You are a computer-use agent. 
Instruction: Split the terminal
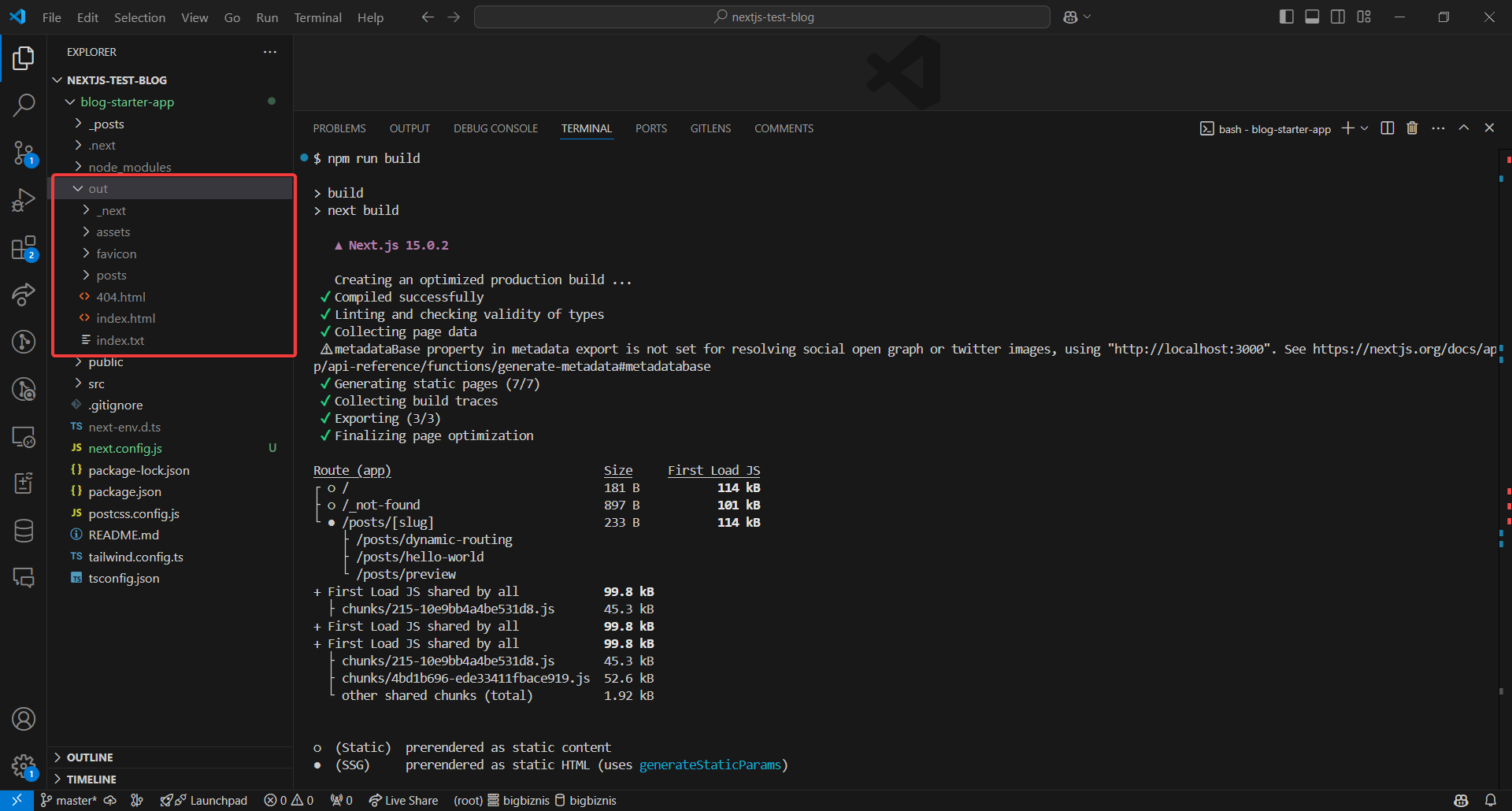click(1388, 128)
